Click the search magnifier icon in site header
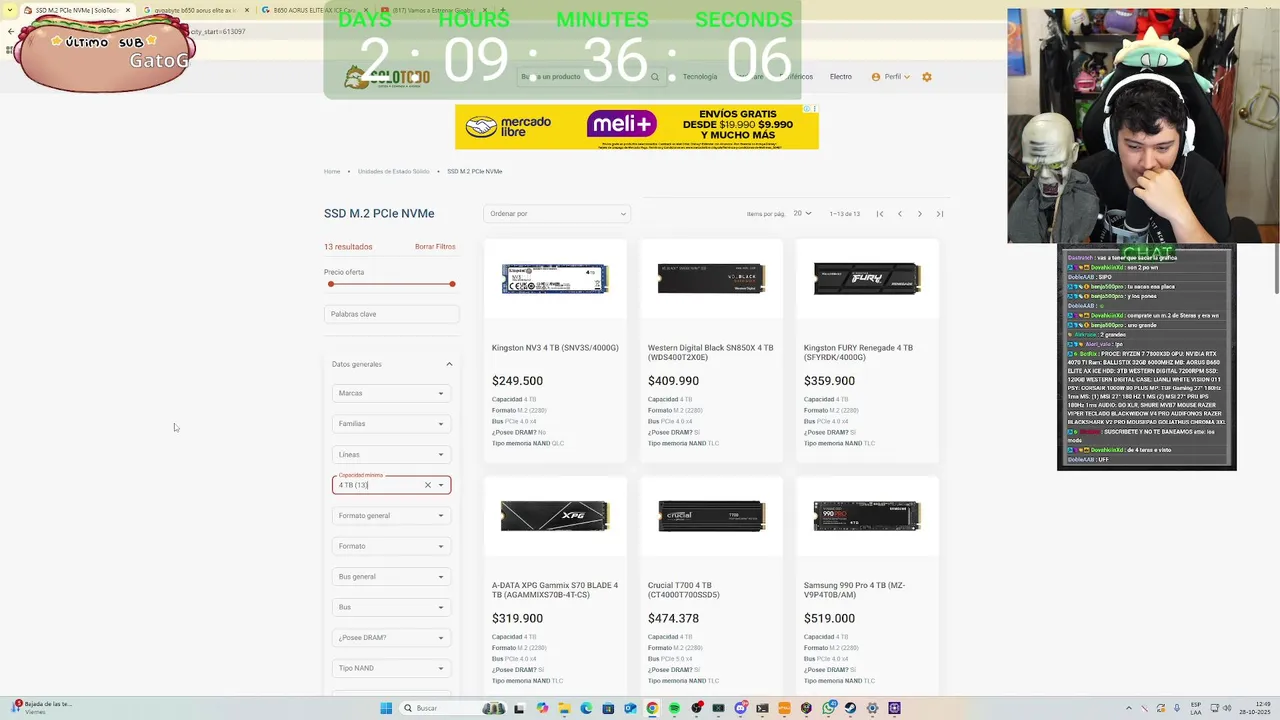 pyautogui.click(x=655, y=77)
